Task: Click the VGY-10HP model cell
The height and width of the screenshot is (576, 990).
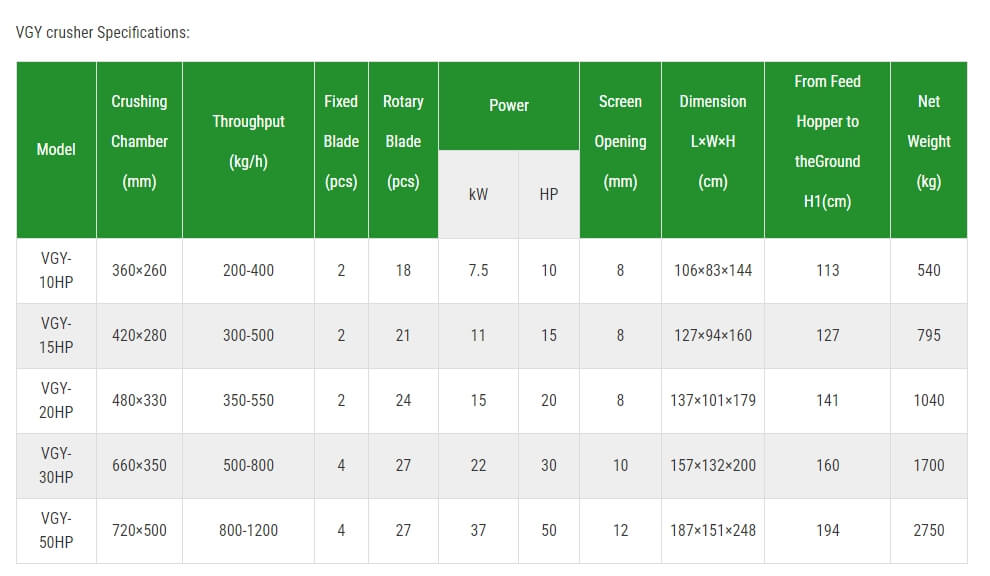Action: (56, 270)
